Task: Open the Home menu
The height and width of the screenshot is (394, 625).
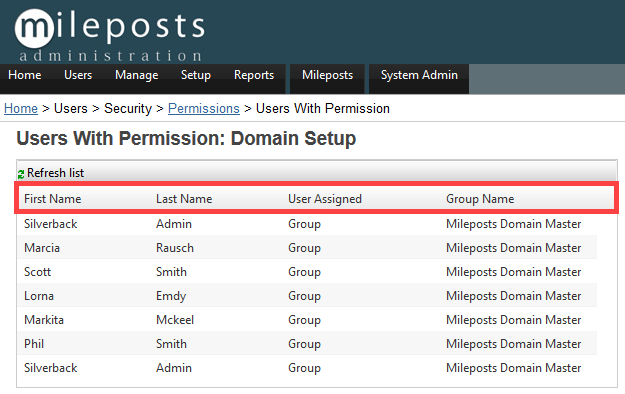Action: click(25, 75)
